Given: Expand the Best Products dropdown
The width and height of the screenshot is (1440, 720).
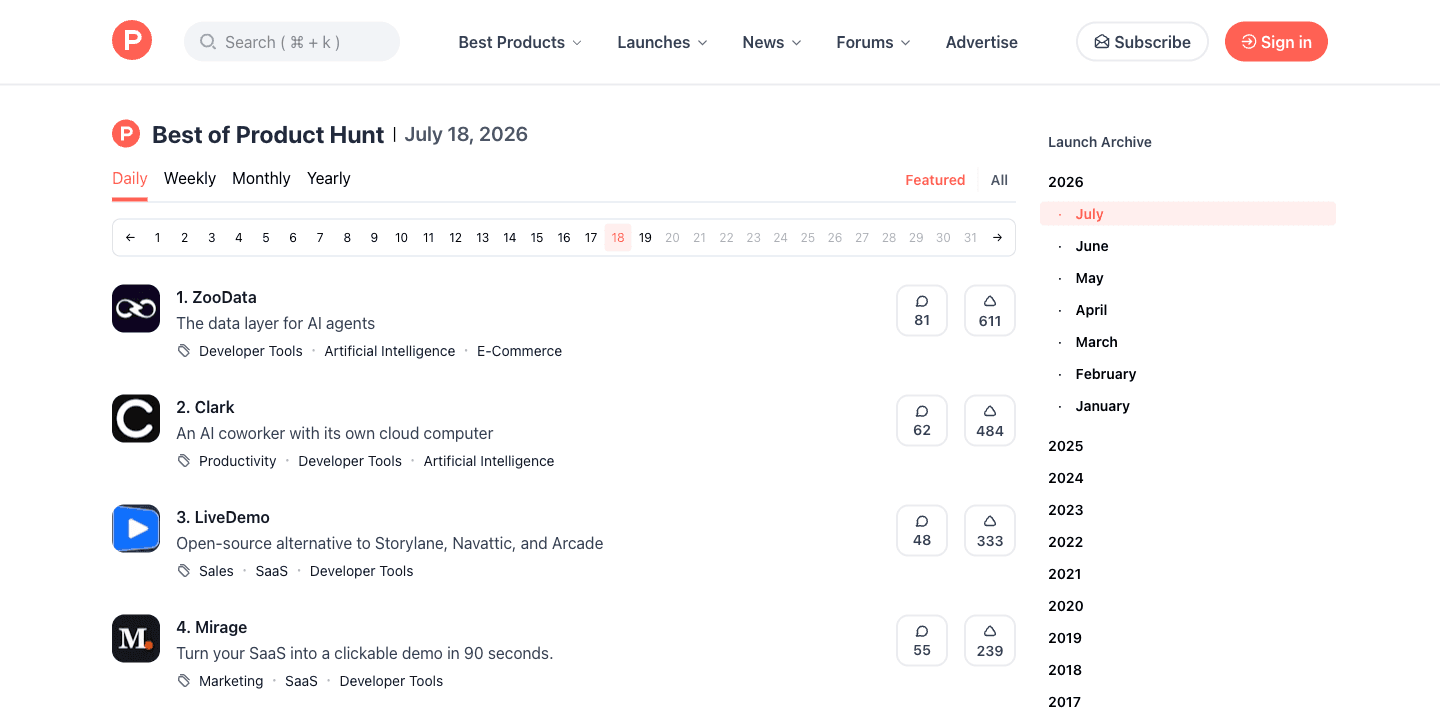Looking at the screenshot, I should pyautogui.click(x=520, y=42).
